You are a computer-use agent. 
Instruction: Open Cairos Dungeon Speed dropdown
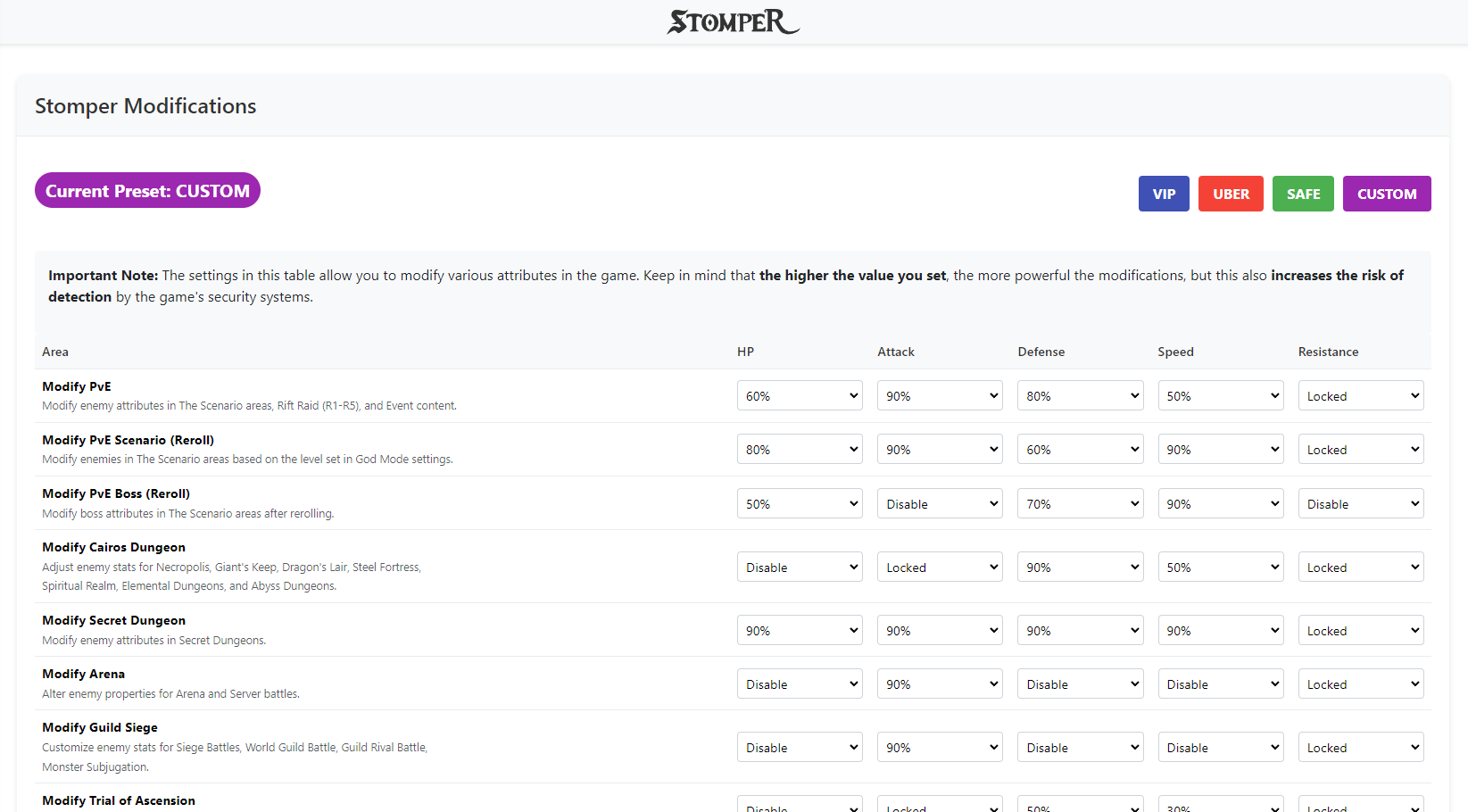1221,567
